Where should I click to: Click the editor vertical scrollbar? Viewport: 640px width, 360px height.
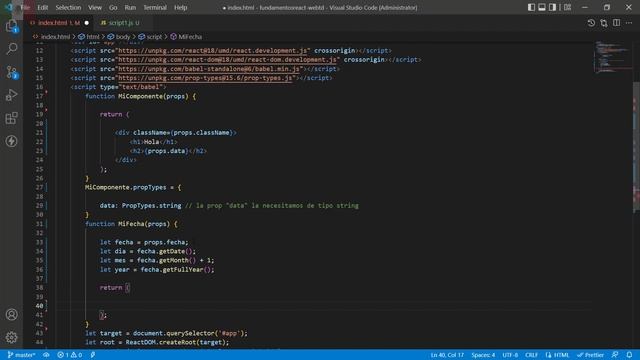coord(636,147)
